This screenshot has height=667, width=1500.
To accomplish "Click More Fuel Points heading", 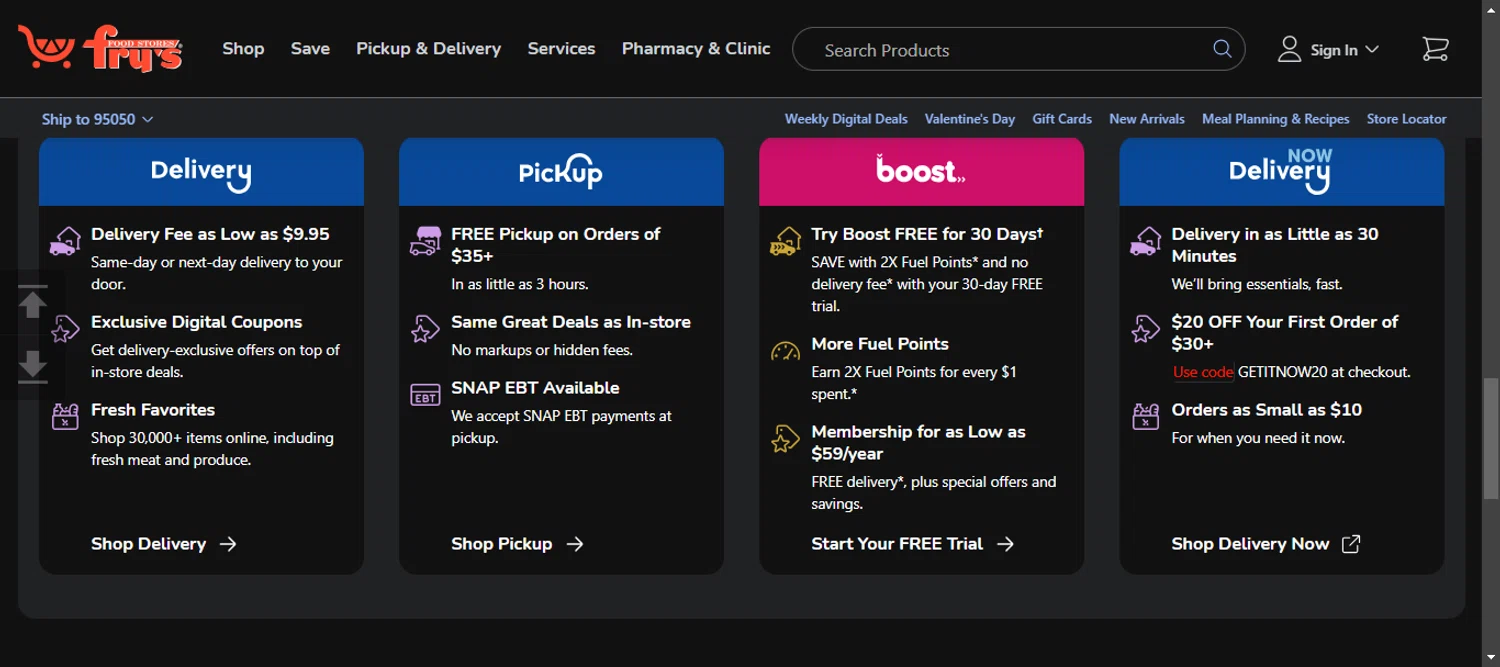I will pos(880,344).
